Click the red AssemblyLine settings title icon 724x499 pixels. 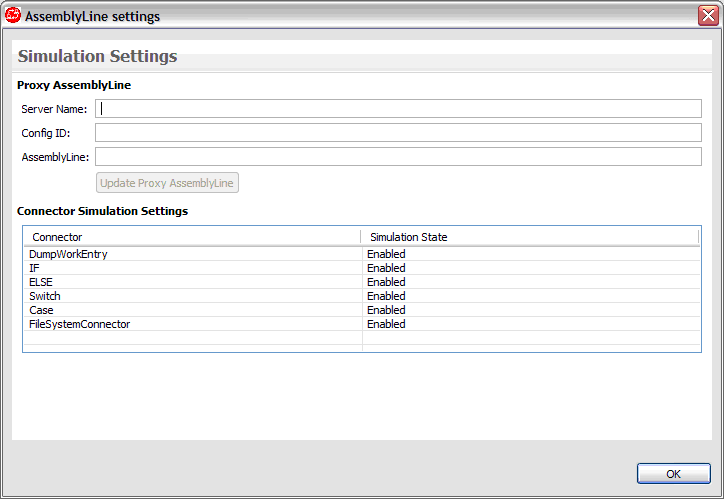(13, 15)
